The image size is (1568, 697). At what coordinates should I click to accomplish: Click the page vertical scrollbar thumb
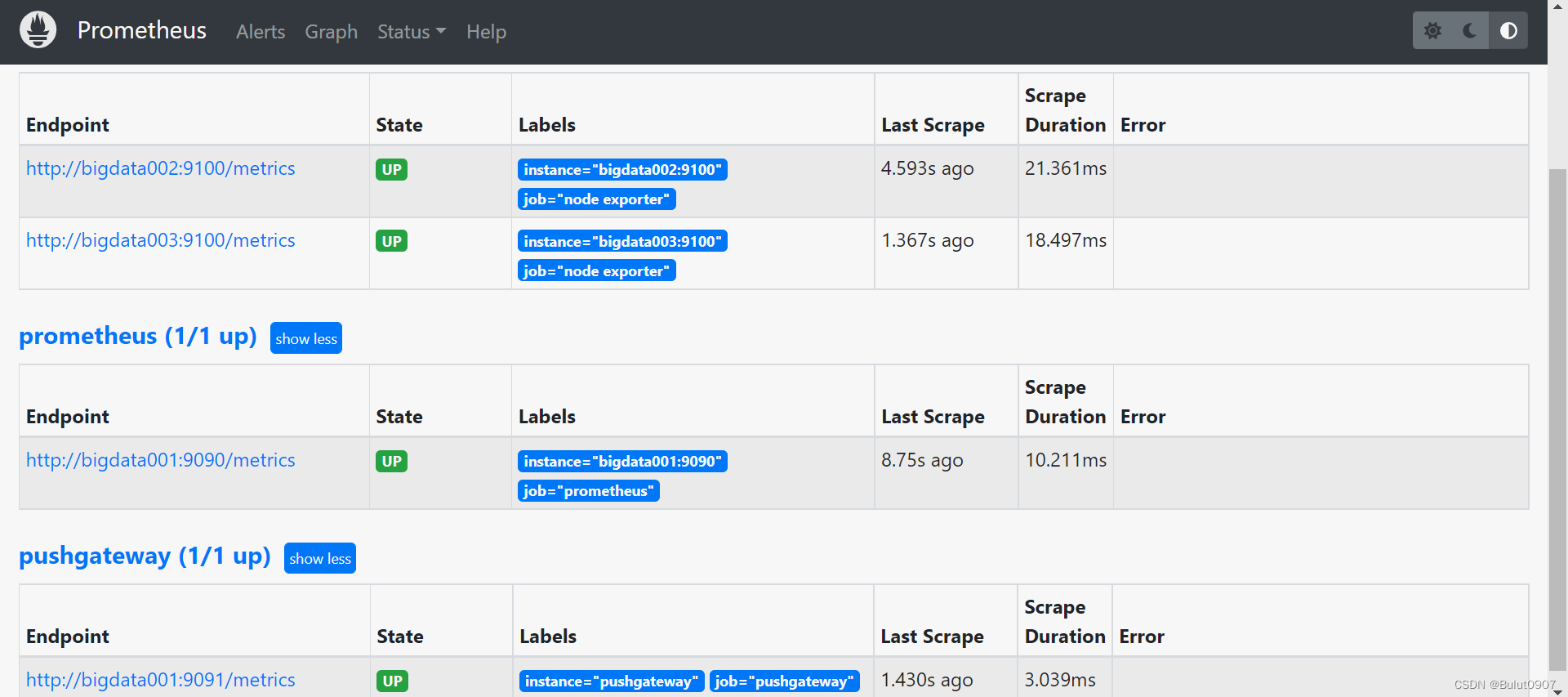pyautogui.click(x=1557, y=418)
